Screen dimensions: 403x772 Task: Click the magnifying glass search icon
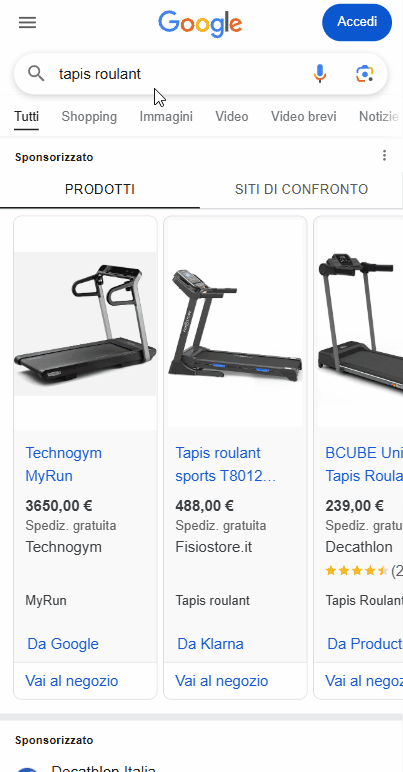(x=36, y=74)
